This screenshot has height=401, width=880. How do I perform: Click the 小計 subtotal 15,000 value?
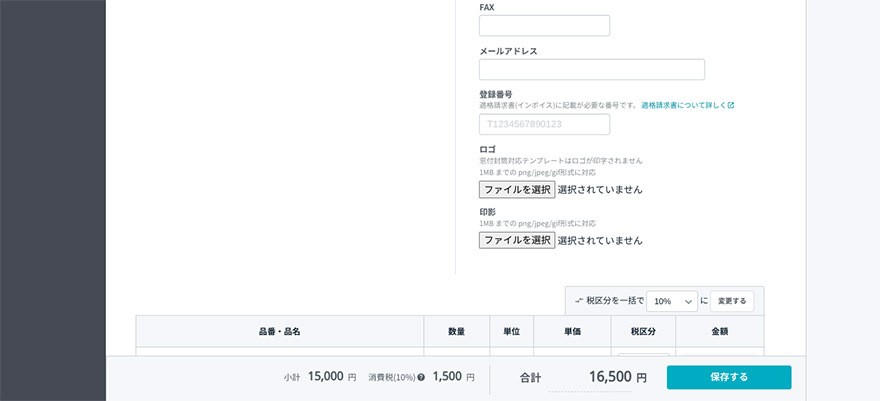[x=326, y=378]
